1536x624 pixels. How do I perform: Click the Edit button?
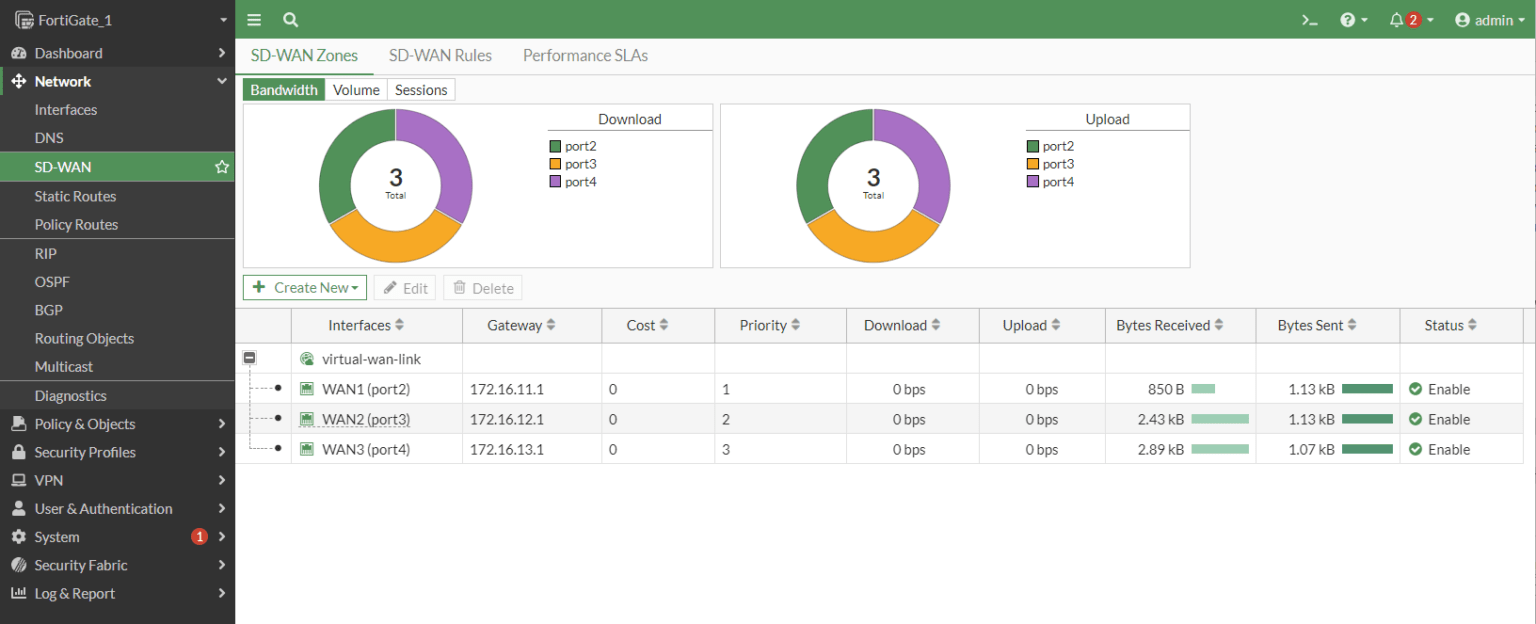pos(404,287)
